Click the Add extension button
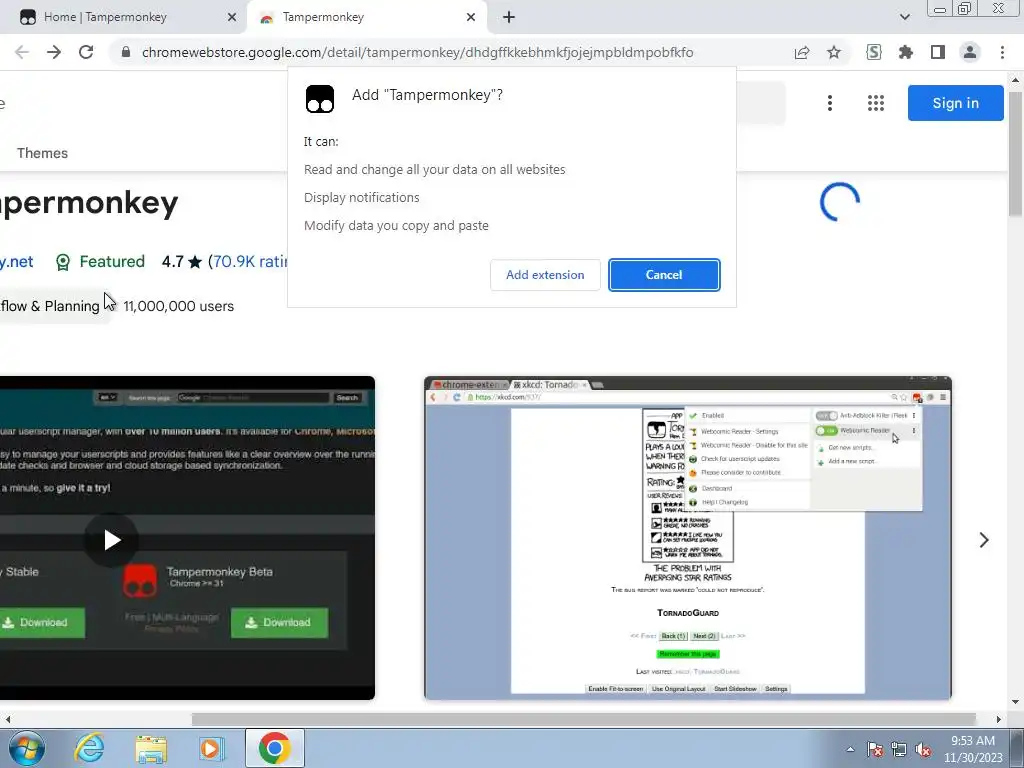The height and width of the screenshot is (768, 1024). coord(545,275)
